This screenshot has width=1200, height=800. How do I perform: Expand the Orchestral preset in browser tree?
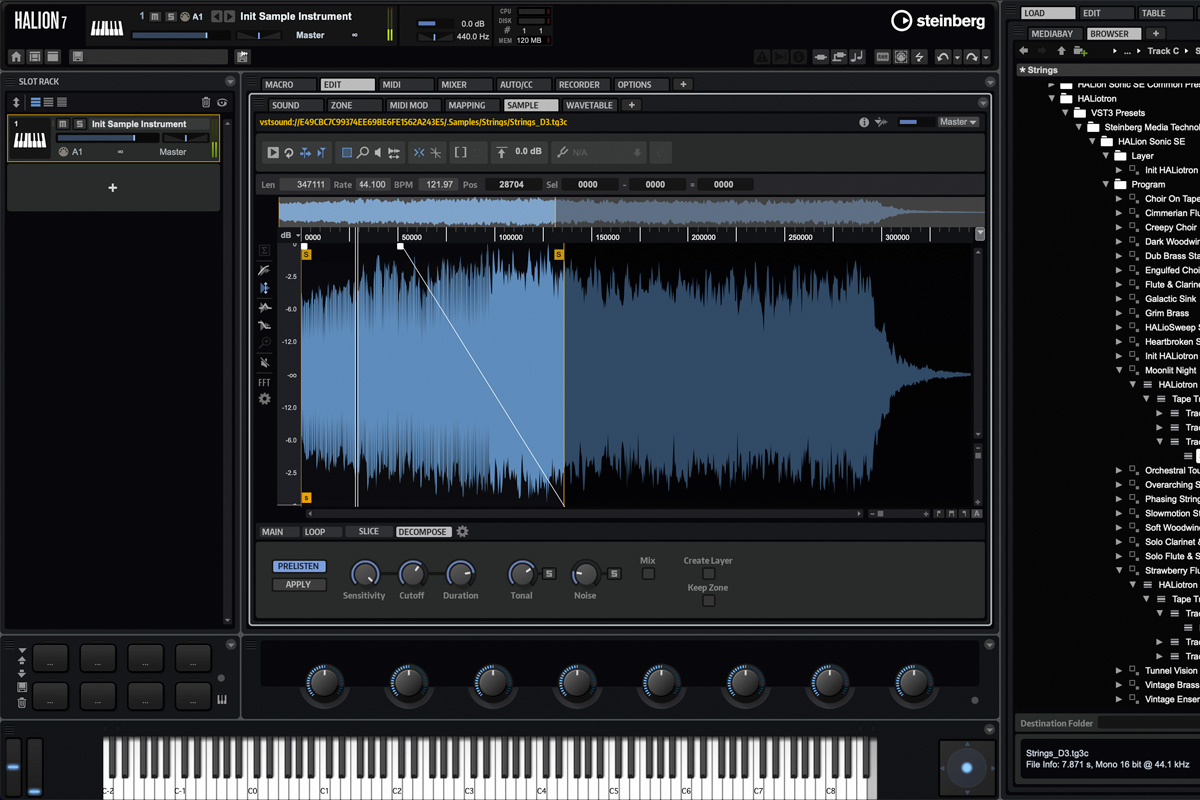click(x=1120, y=470)
